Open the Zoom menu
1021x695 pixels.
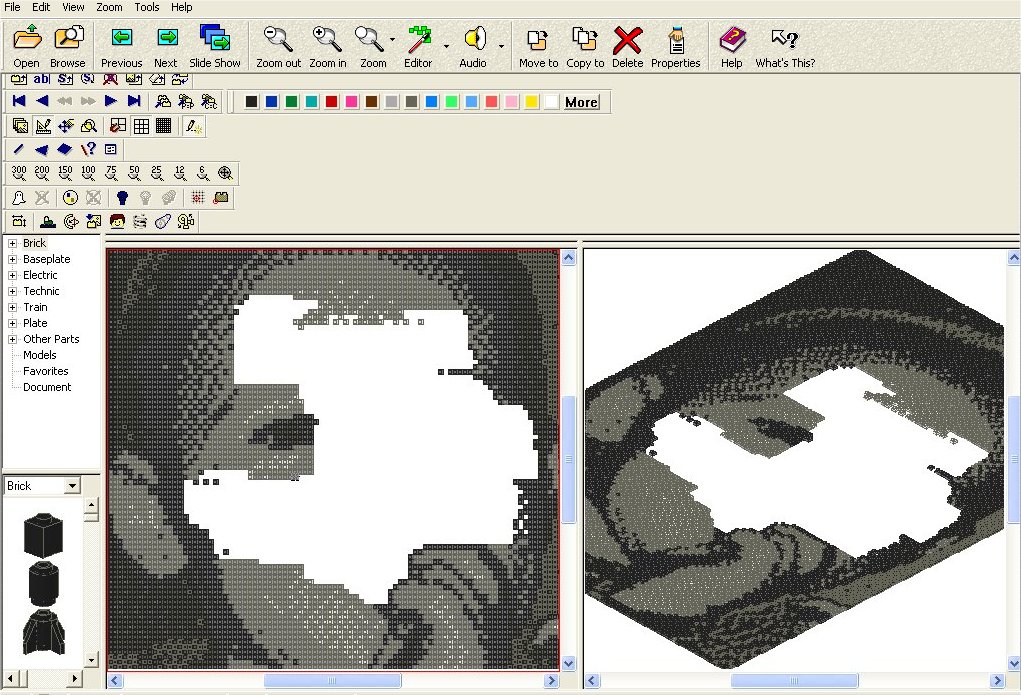[x=109, y=7]
